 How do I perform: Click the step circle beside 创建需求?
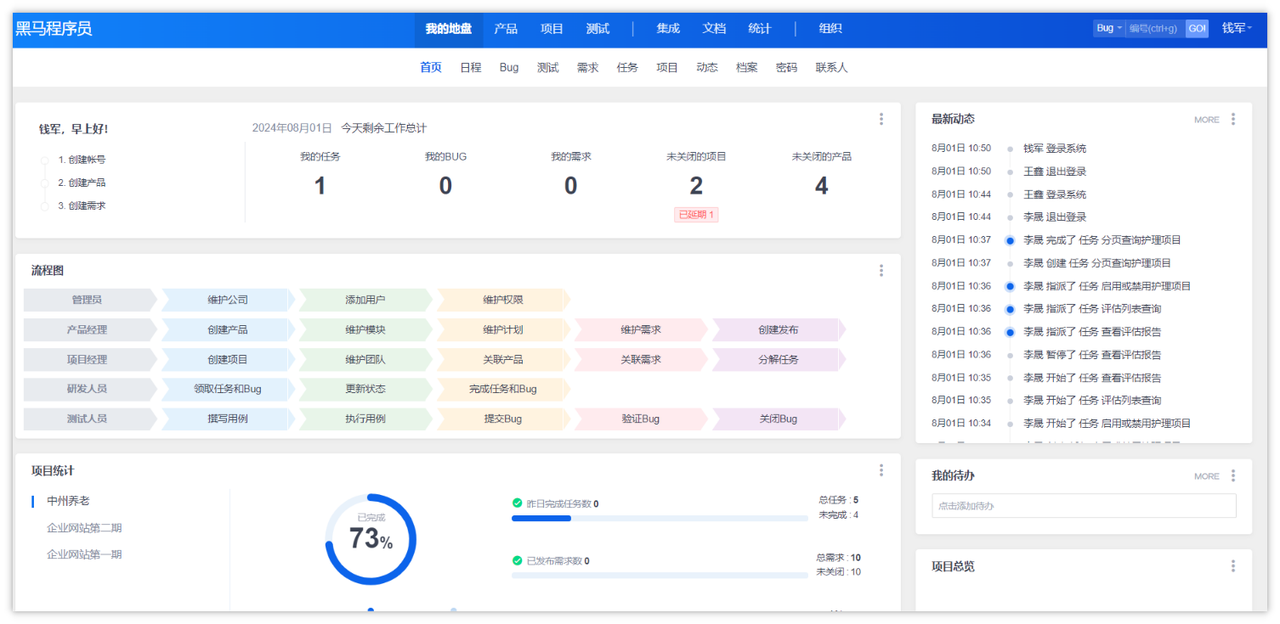click(x=44, y=206)
